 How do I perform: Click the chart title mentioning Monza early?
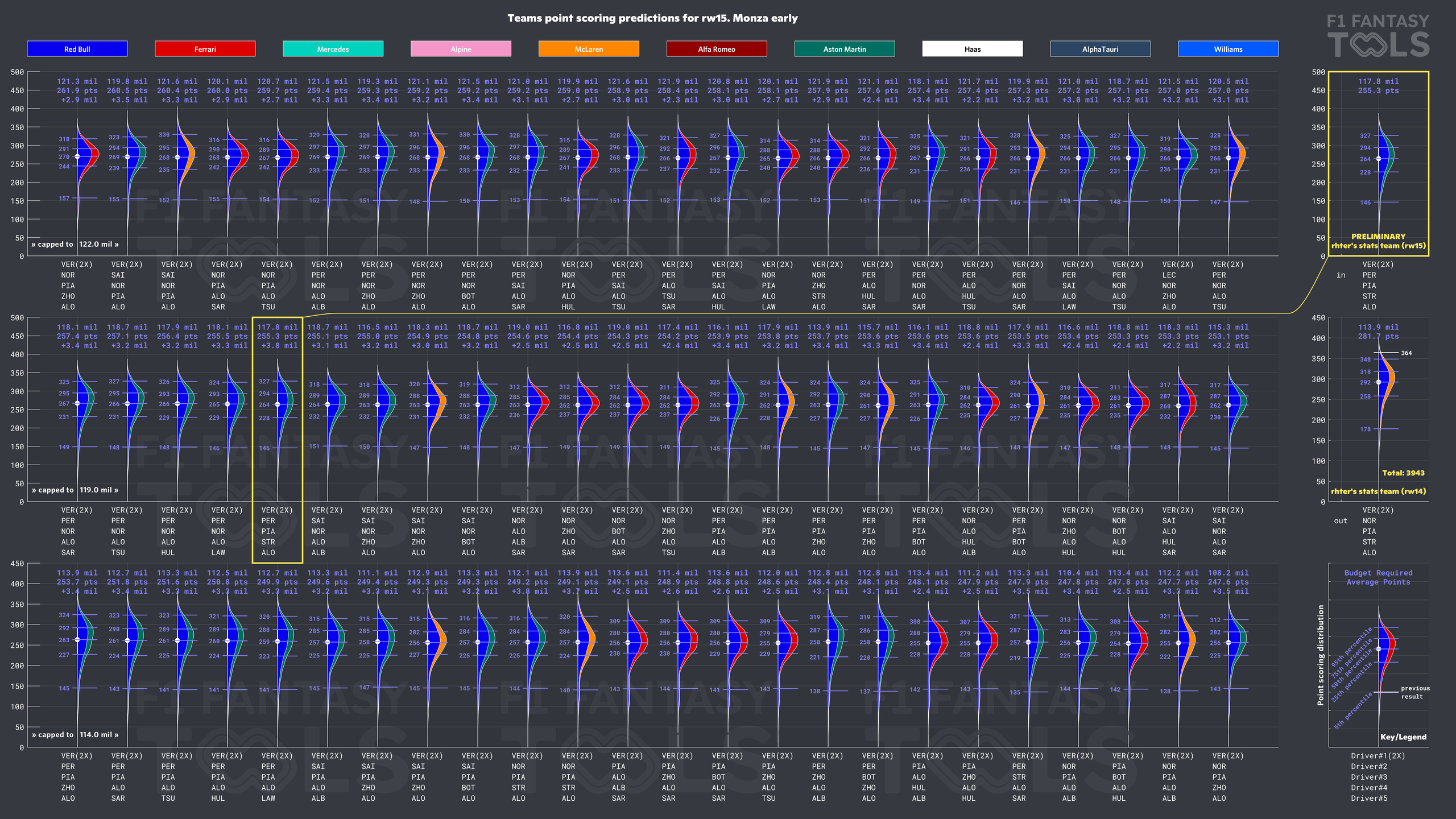pos(652,18)
